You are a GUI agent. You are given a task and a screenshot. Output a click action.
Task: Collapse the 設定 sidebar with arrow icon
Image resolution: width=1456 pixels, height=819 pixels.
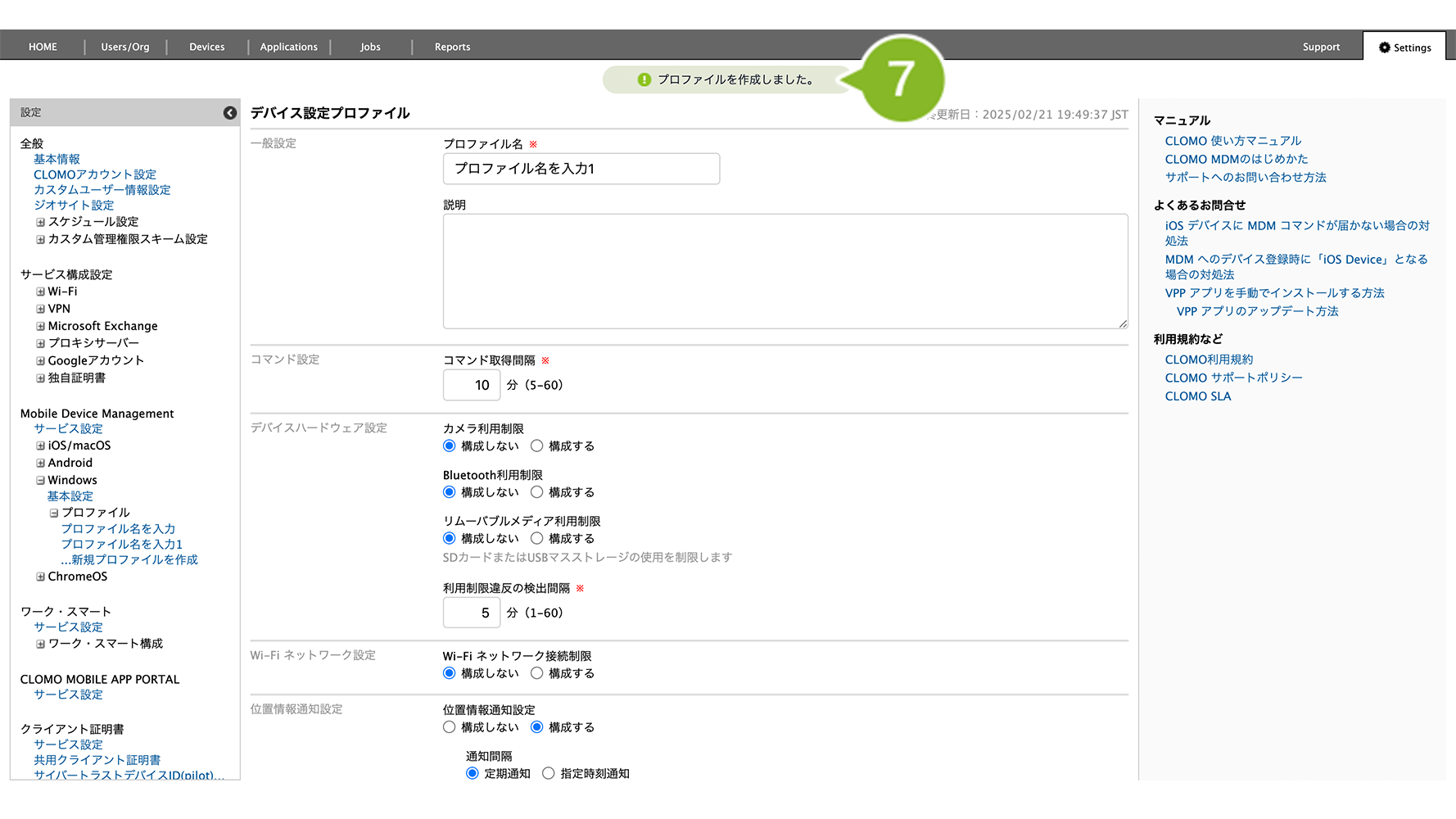[x=230, y=113]
